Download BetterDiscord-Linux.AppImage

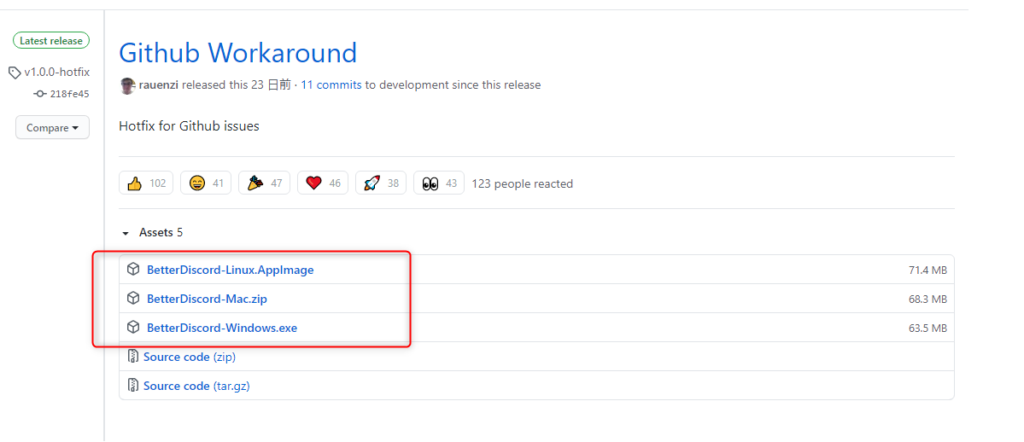click(230, 270)
